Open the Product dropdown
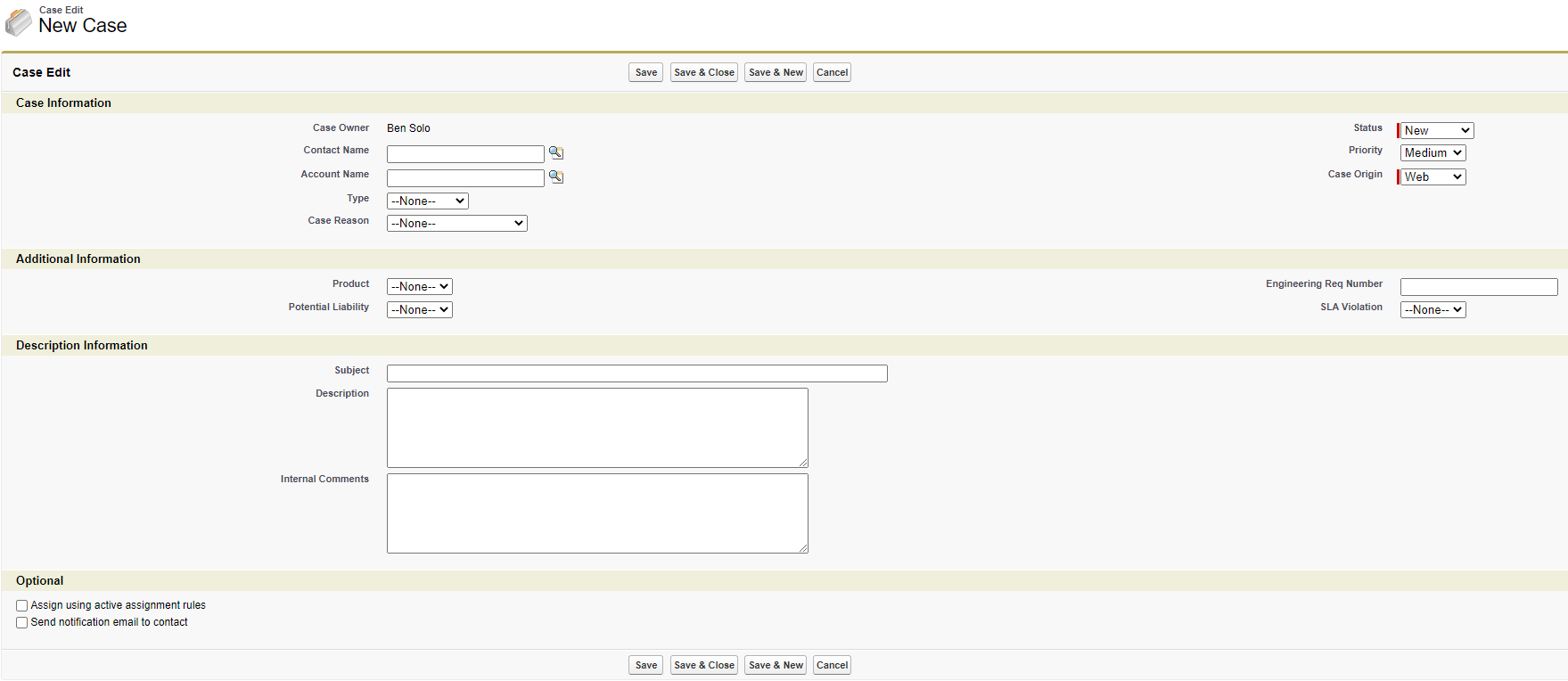The image size is (1568, 681). (x=419, y=287)
